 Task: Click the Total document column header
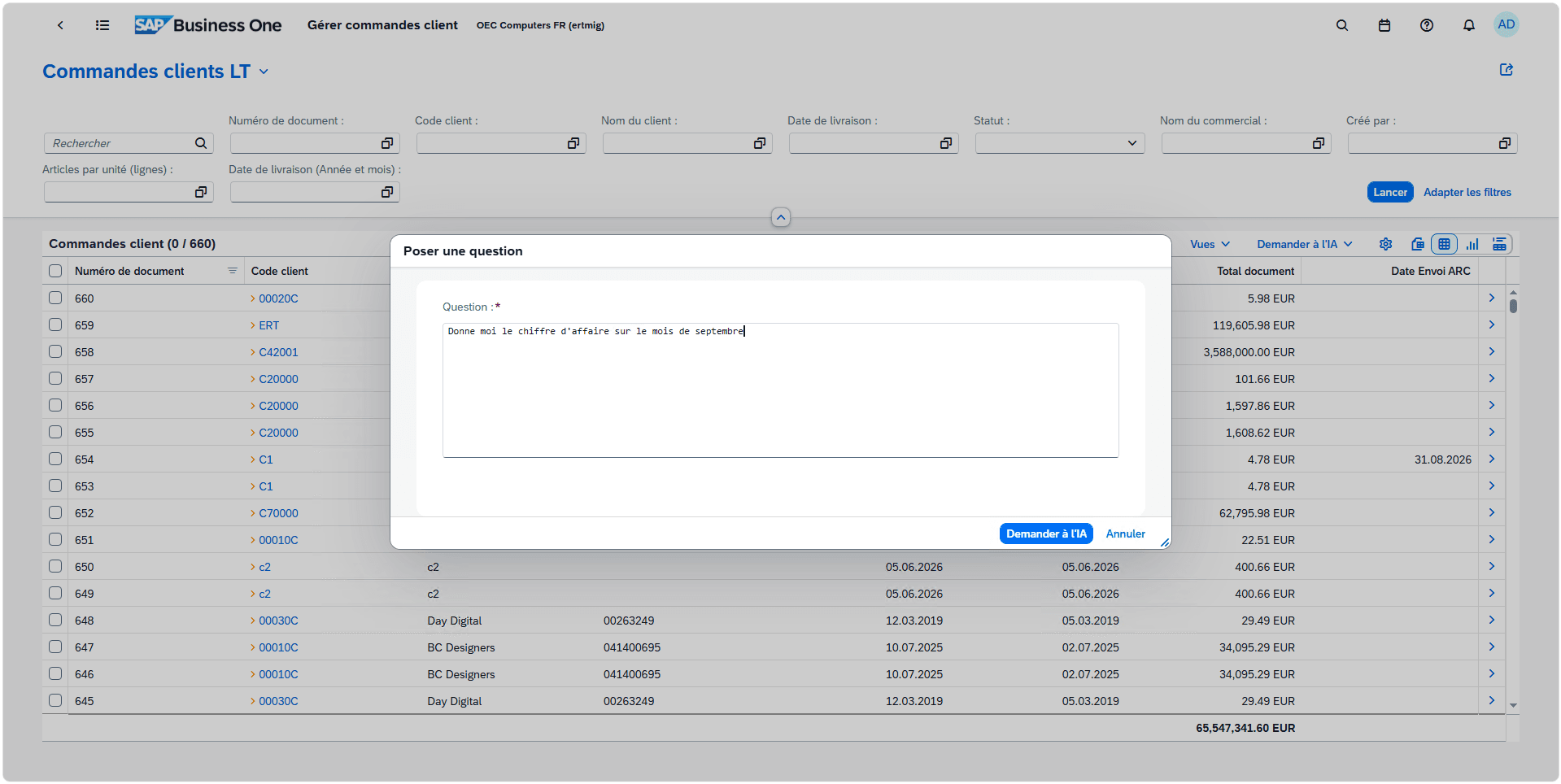tap(1255, 271)
